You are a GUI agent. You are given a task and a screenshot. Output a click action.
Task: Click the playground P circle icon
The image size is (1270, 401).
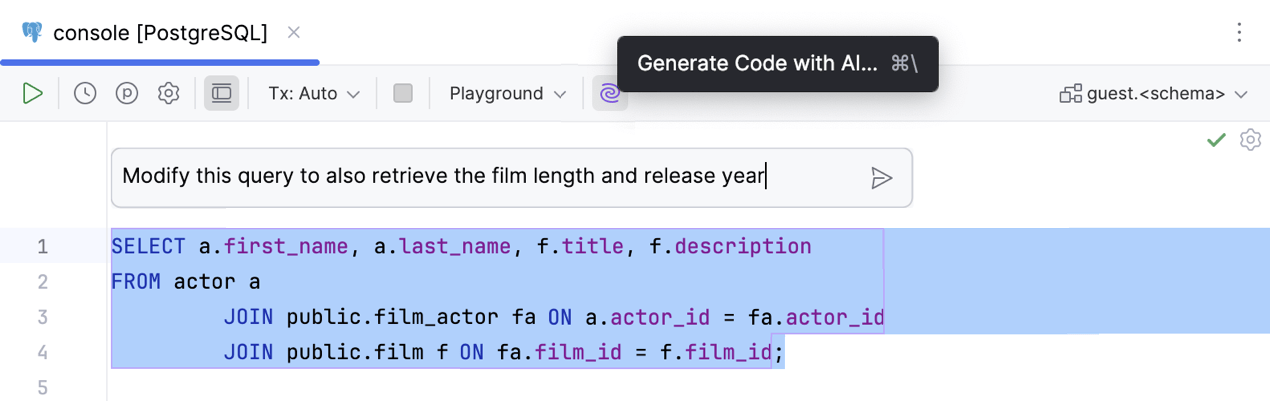click(x=127, y=94)
